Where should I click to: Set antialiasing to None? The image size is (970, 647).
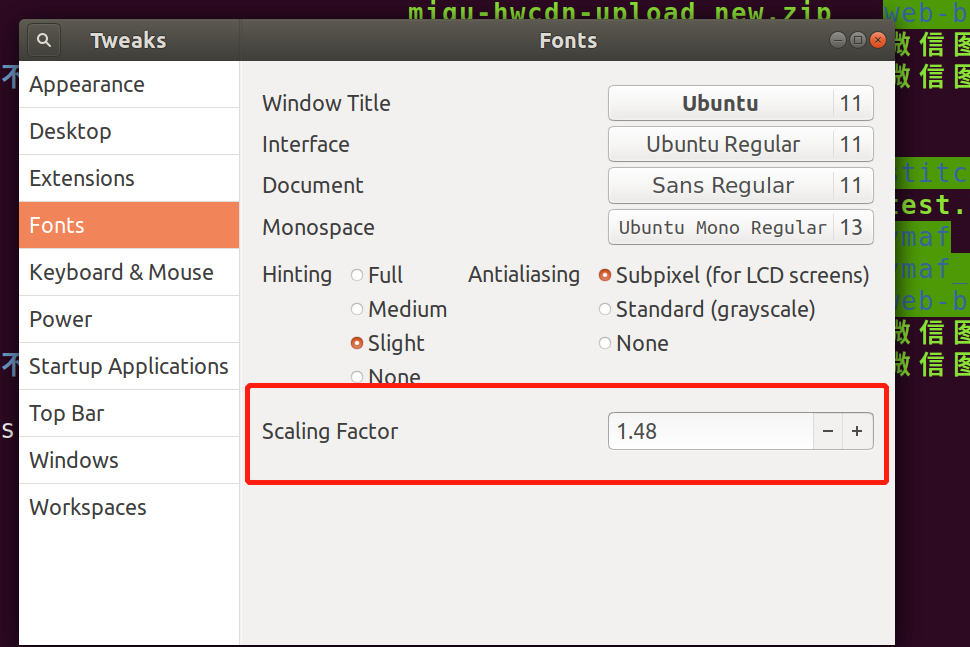tap(605, 344)
